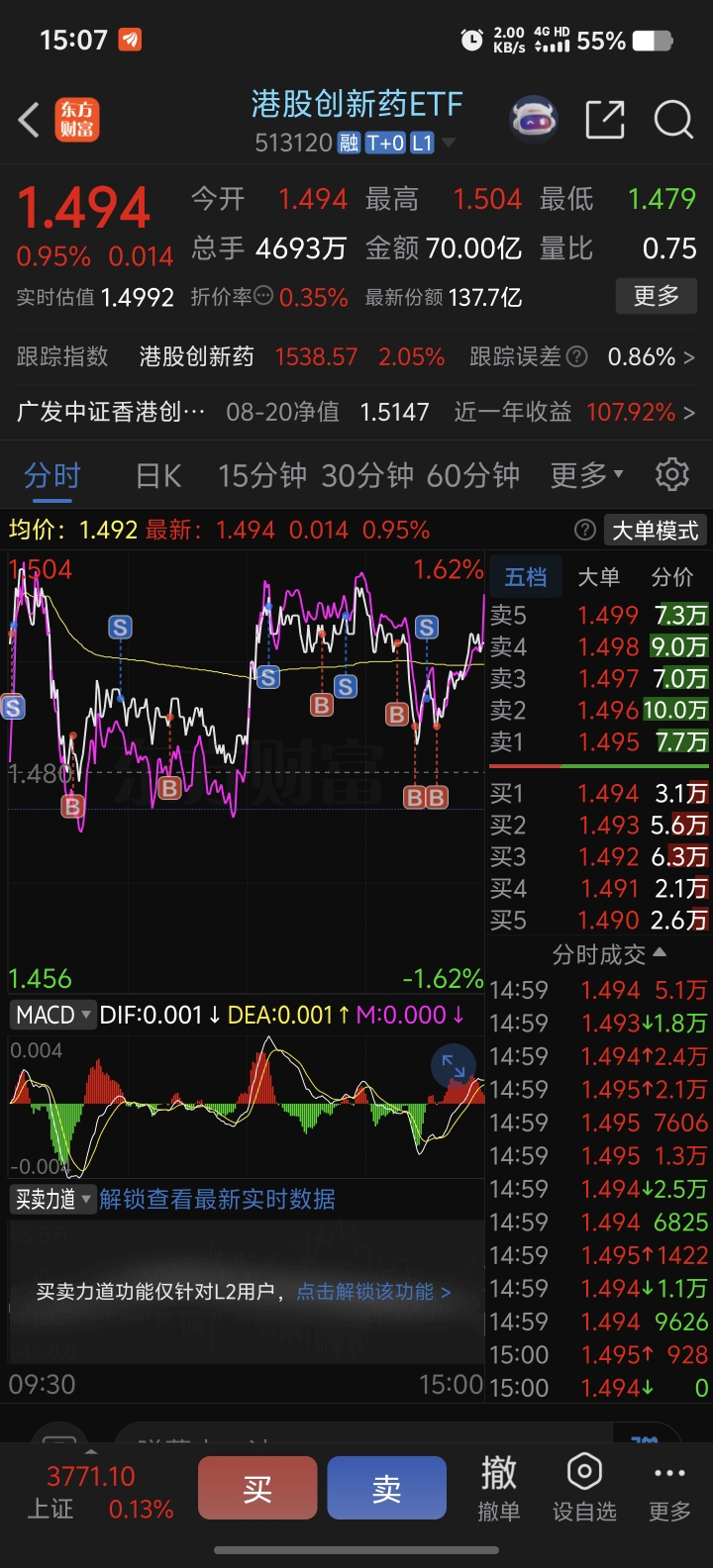This screenshot has width=713, height=1568.
Task: Tap the 买5 1.490 order row
Action: 599,920
